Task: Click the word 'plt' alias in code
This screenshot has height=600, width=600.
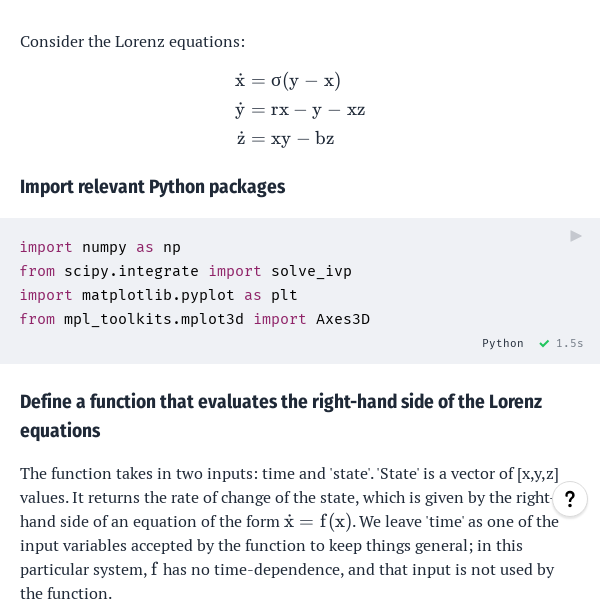Action: pos(284,295)
